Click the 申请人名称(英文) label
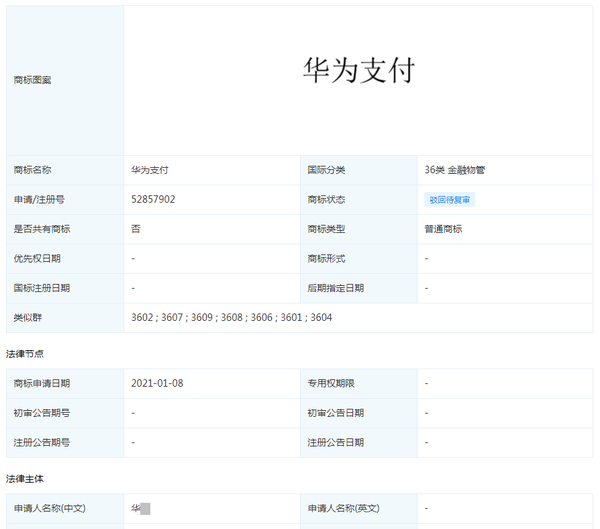 344,508
